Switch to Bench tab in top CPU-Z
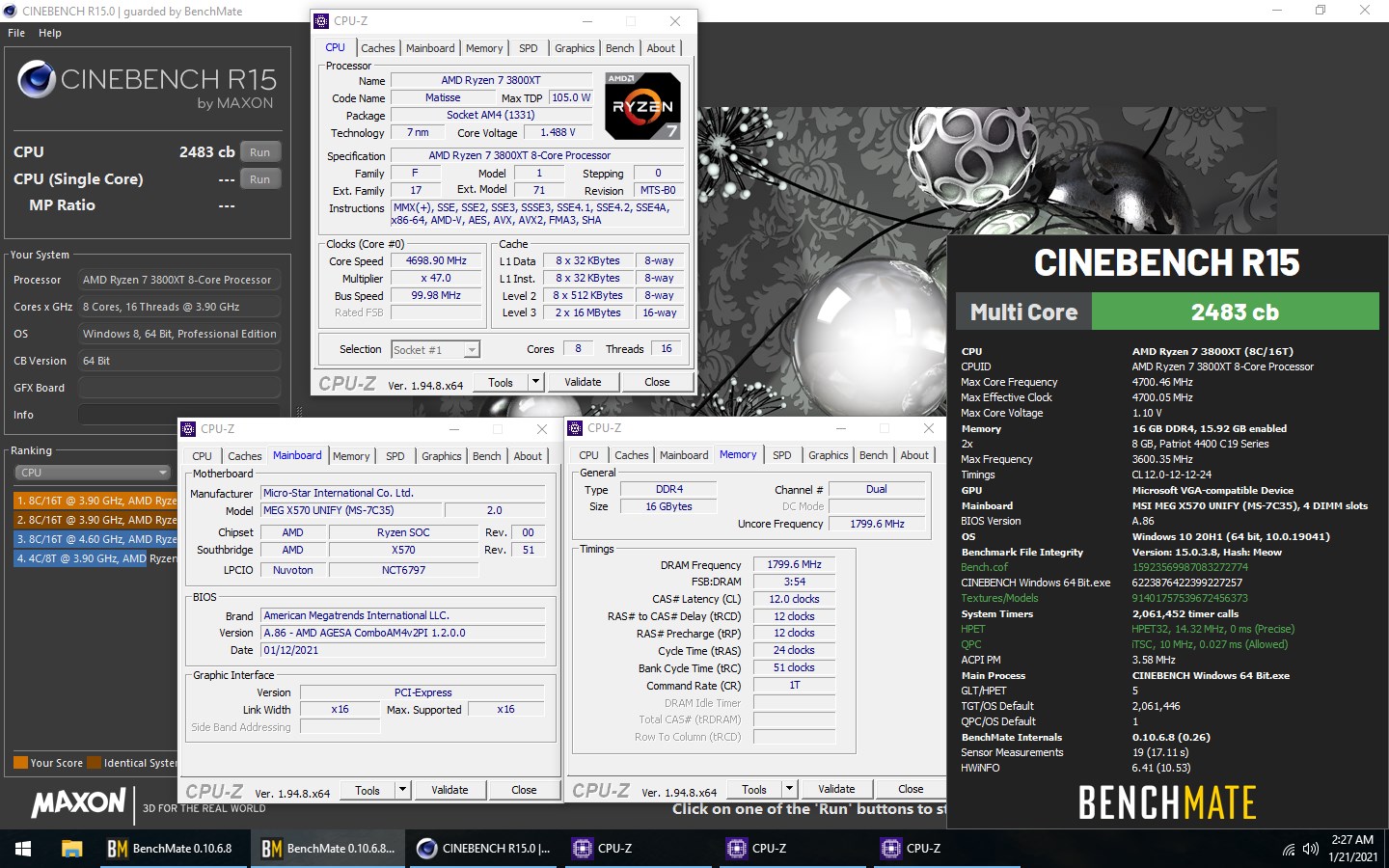The image size is (1389, 868). point(620,48)
